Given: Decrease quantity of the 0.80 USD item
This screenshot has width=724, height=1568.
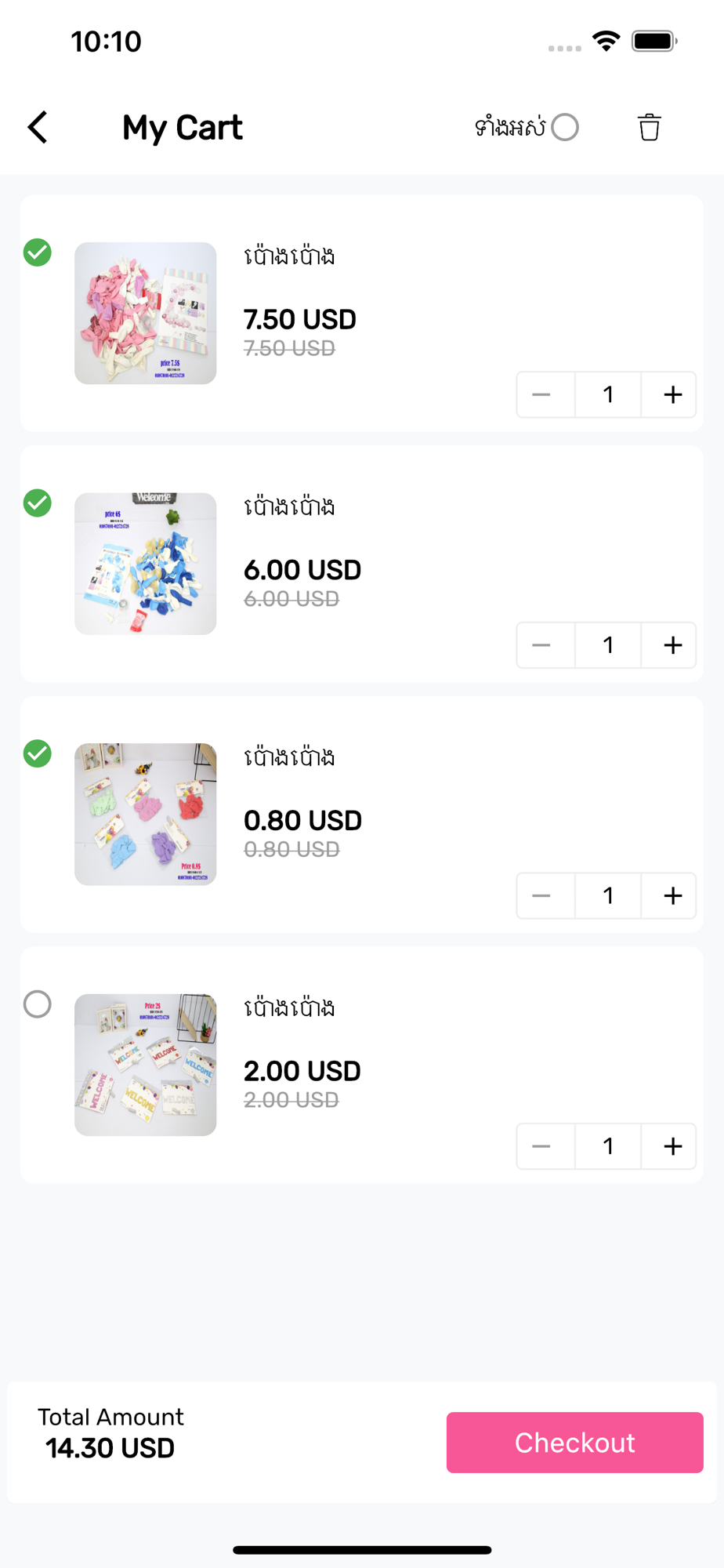Looking at the screenshot, I should coord(542,895).
